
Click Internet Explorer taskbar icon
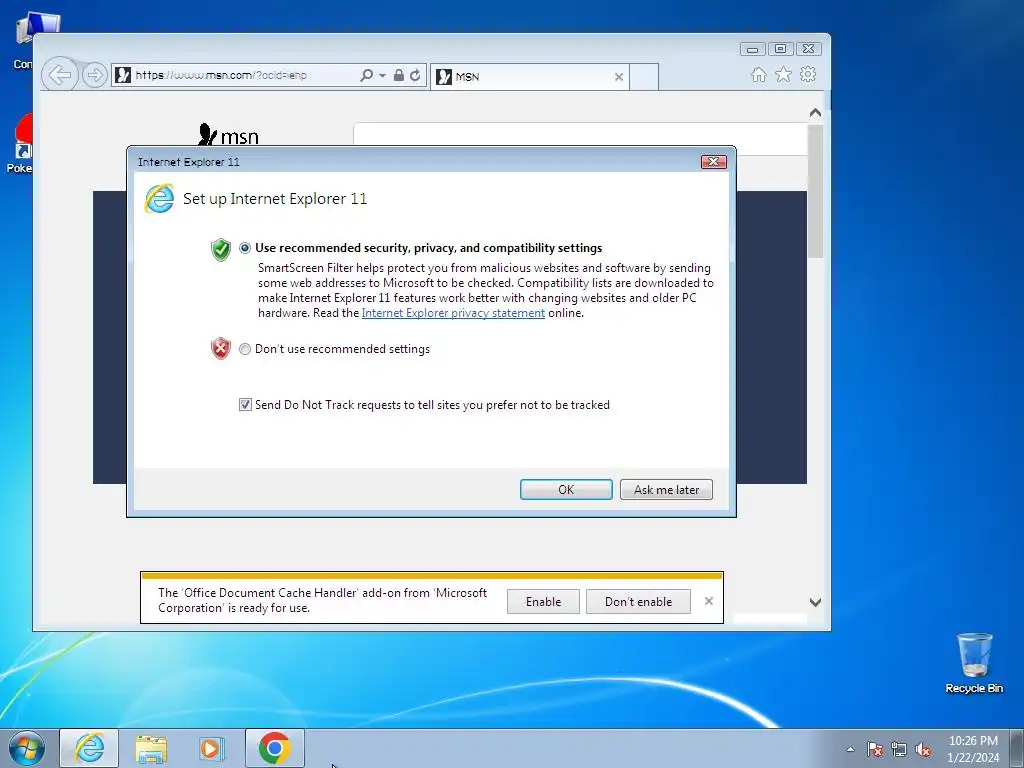tap(89, 748)
